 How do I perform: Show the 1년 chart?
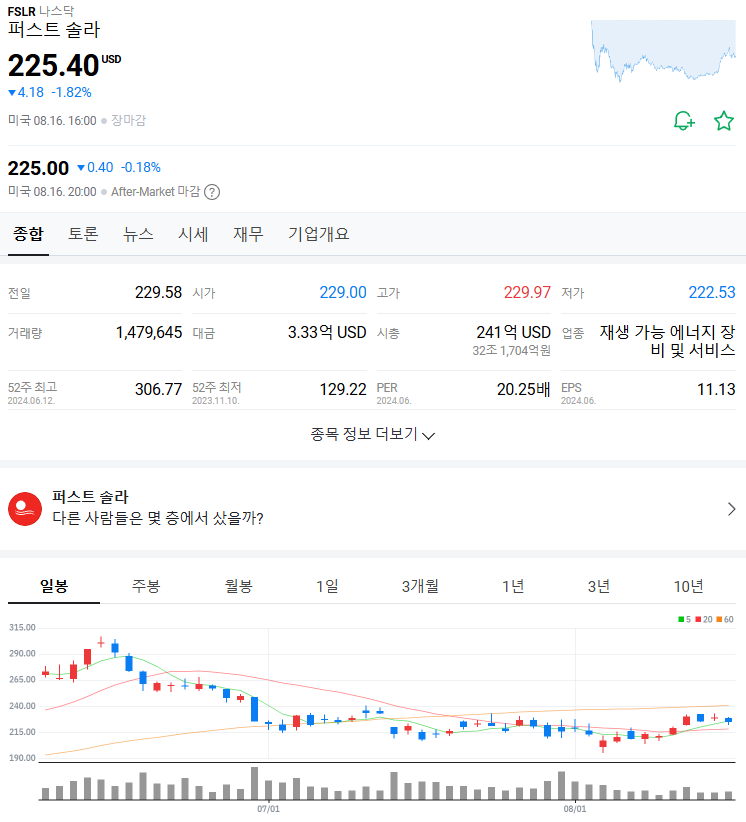513,586
